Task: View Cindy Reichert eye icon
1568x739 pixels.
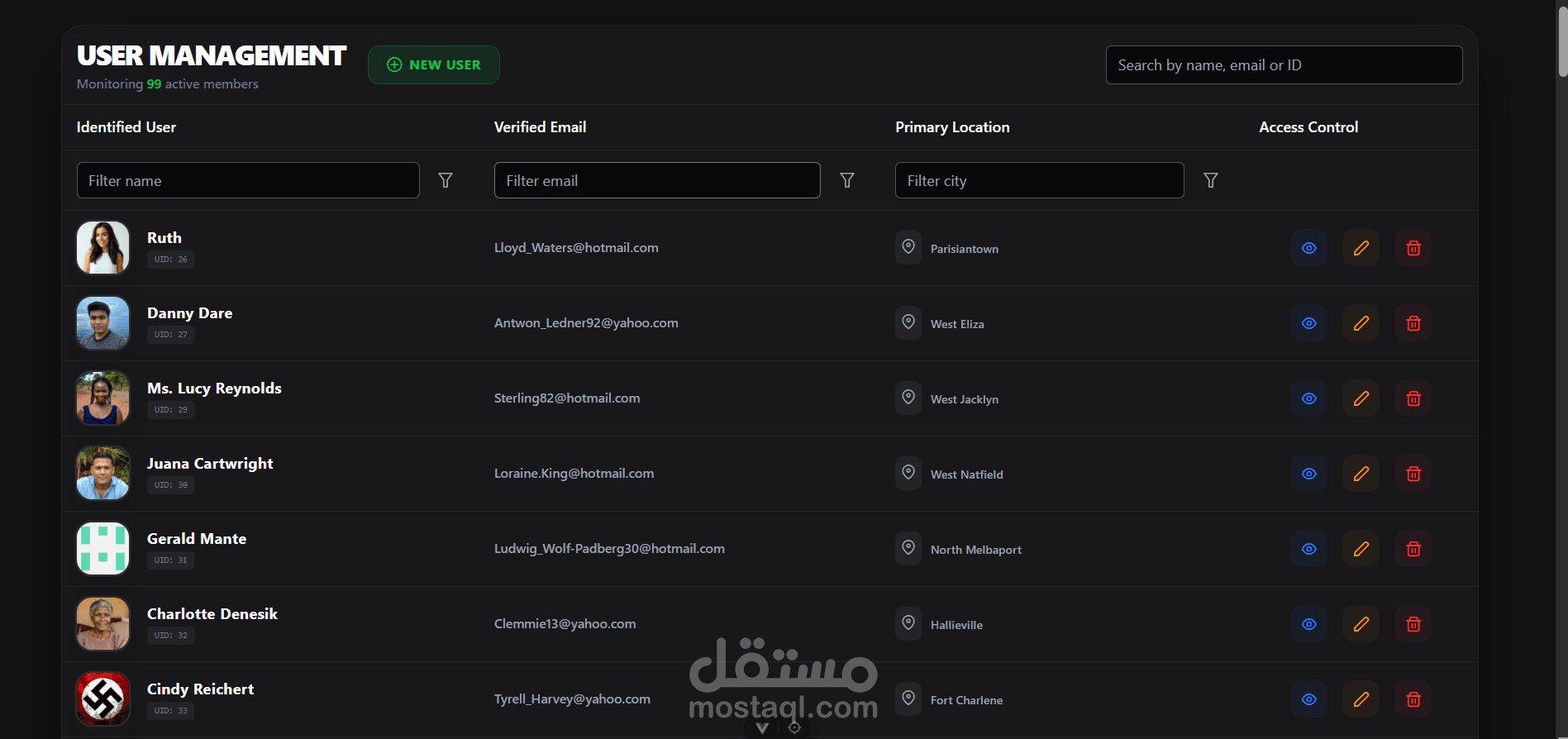Action: (1309, 699)
